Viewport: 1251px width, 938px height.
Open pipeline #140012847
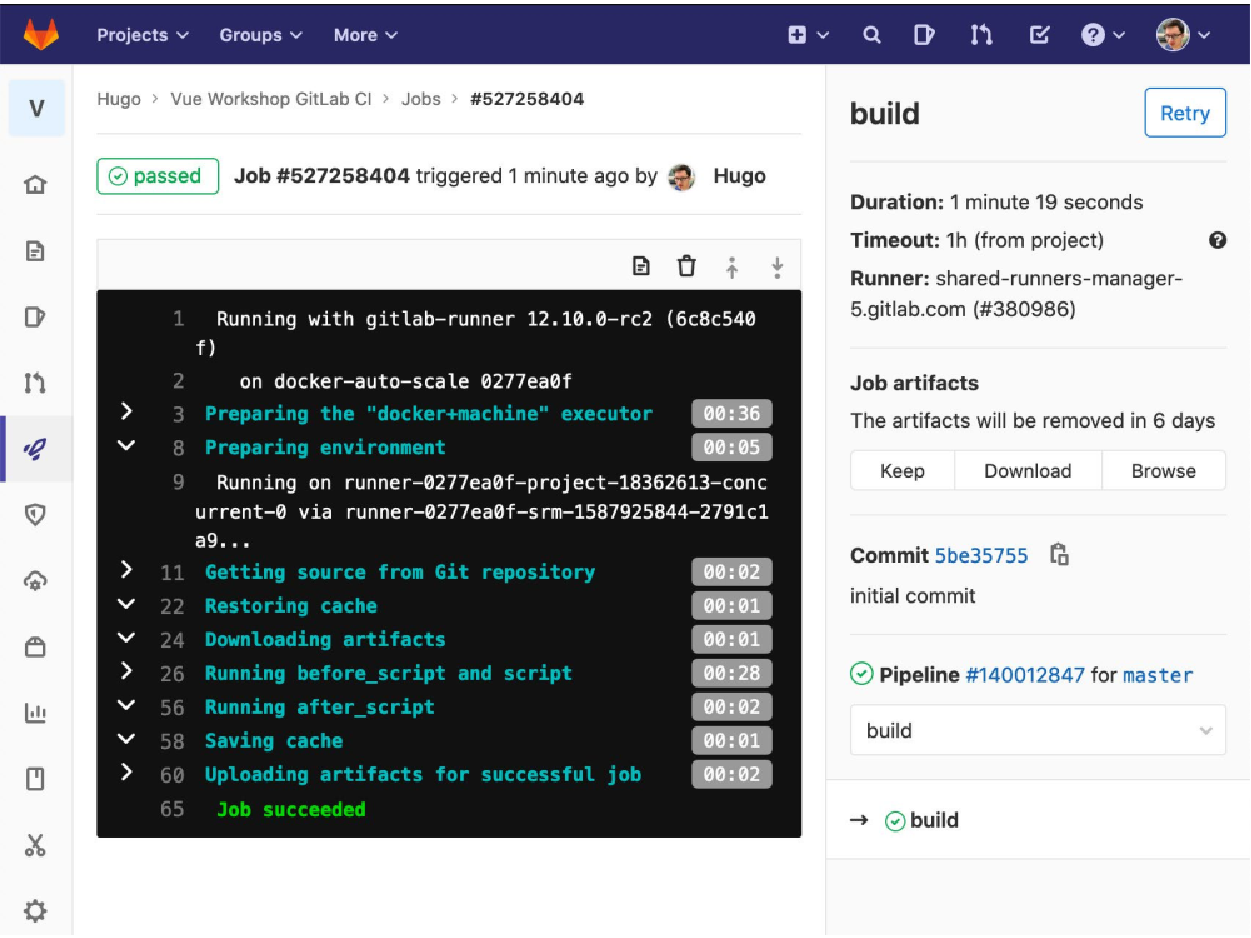(1025, 675)
